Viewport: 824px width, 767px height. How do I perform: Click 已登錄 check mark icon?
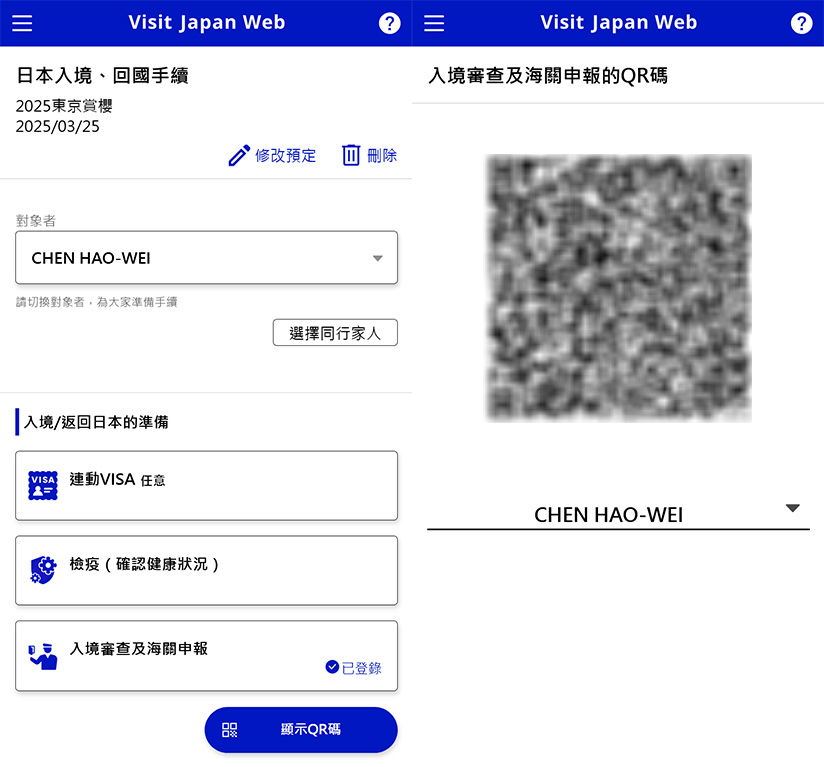click(332, 667)
